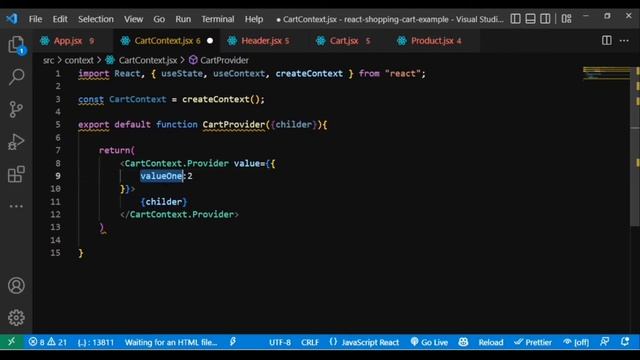Viewport: 640px width, 360px height.
Task: Click line number 9 in gutter
Action: 58,176
